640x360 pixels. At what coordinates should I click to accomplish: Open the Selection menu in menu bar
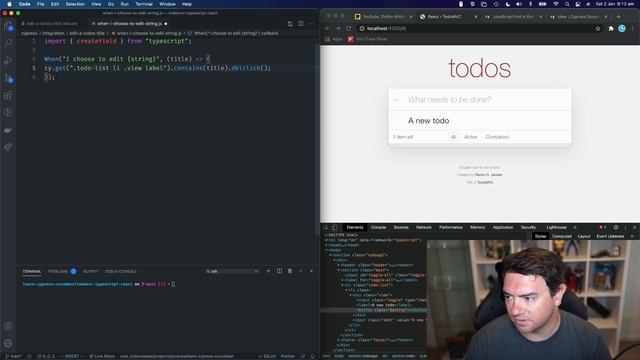coord(75,4)
